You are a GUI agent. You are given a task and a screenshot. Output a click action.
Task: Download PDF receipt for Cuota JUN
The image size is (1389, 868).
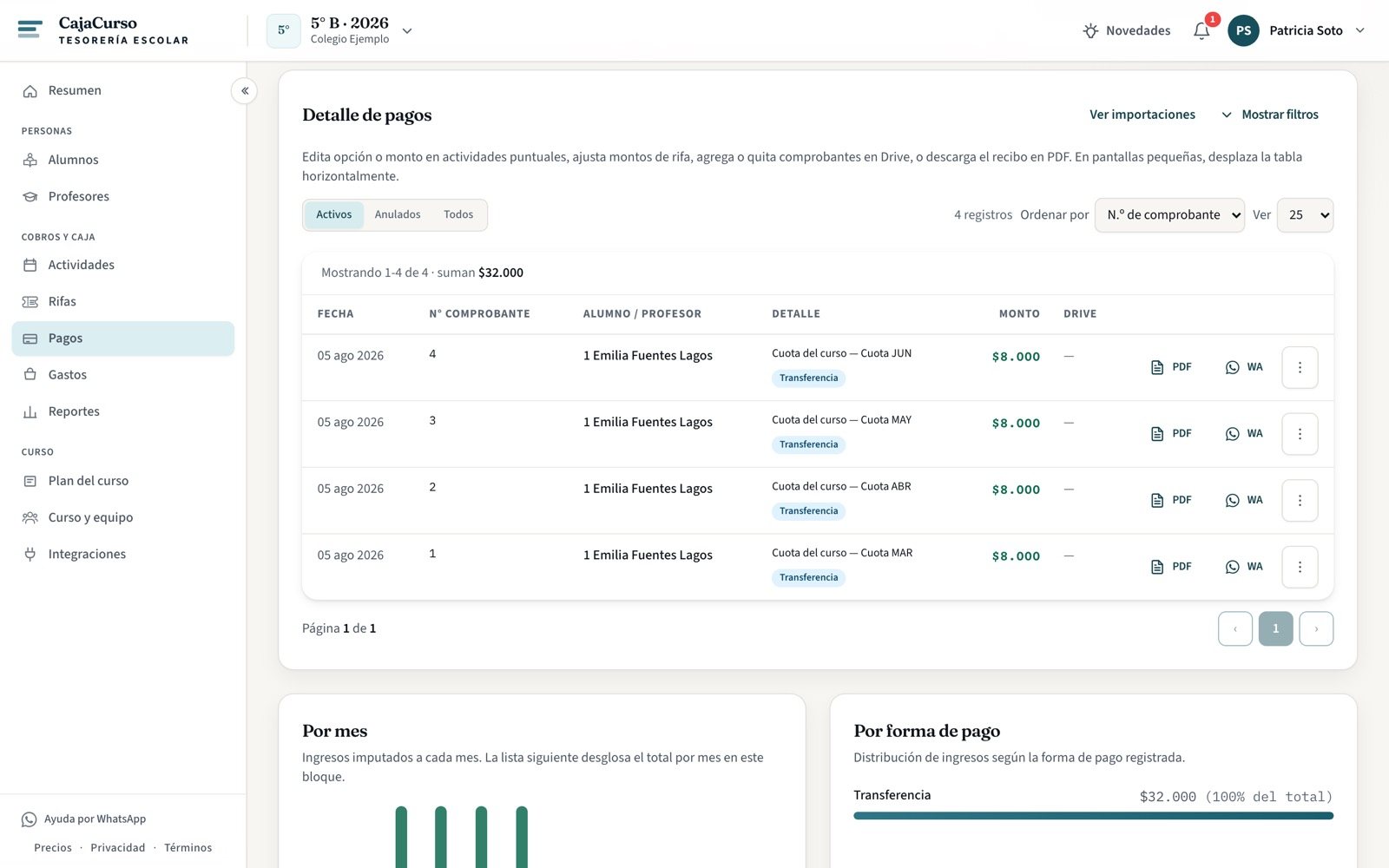1170,367
